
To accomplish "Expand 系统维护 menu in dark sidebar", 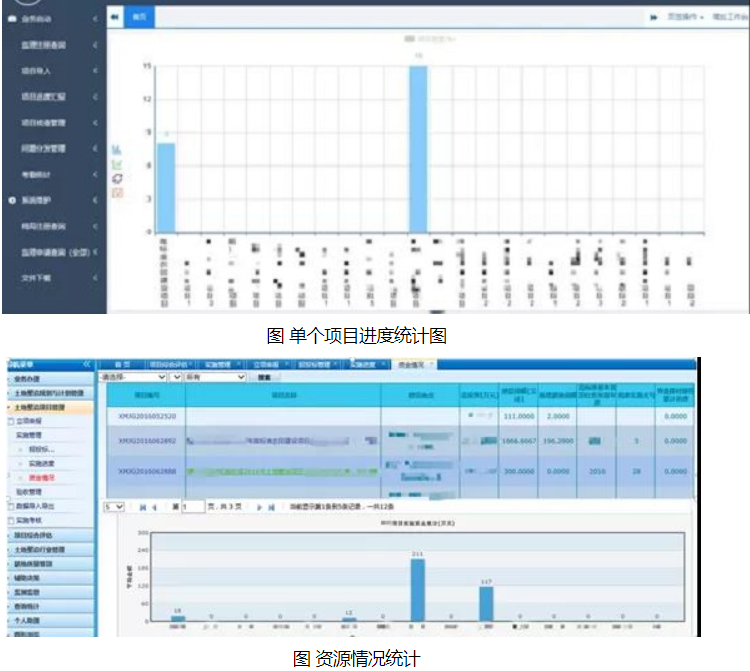I will [95, 200].
